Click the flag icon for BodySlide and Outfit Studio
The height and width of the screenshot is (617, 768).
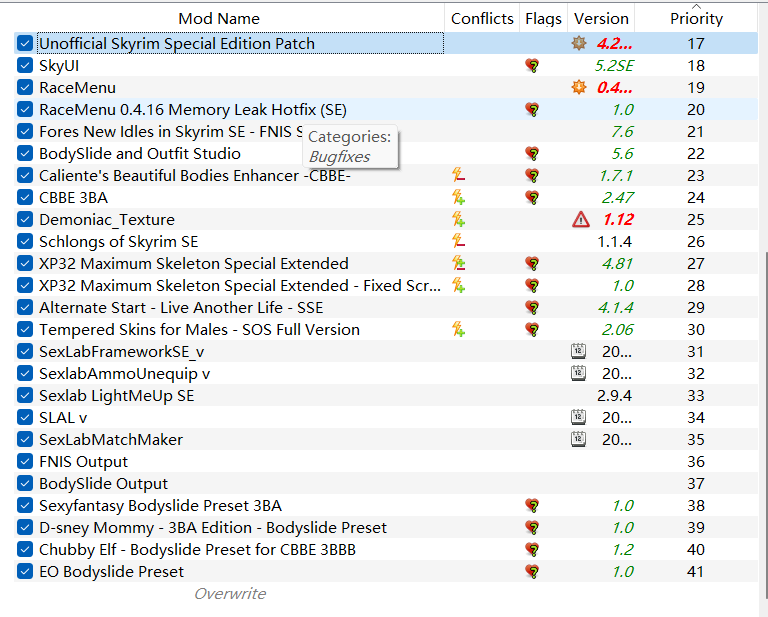tap(532, 154)
